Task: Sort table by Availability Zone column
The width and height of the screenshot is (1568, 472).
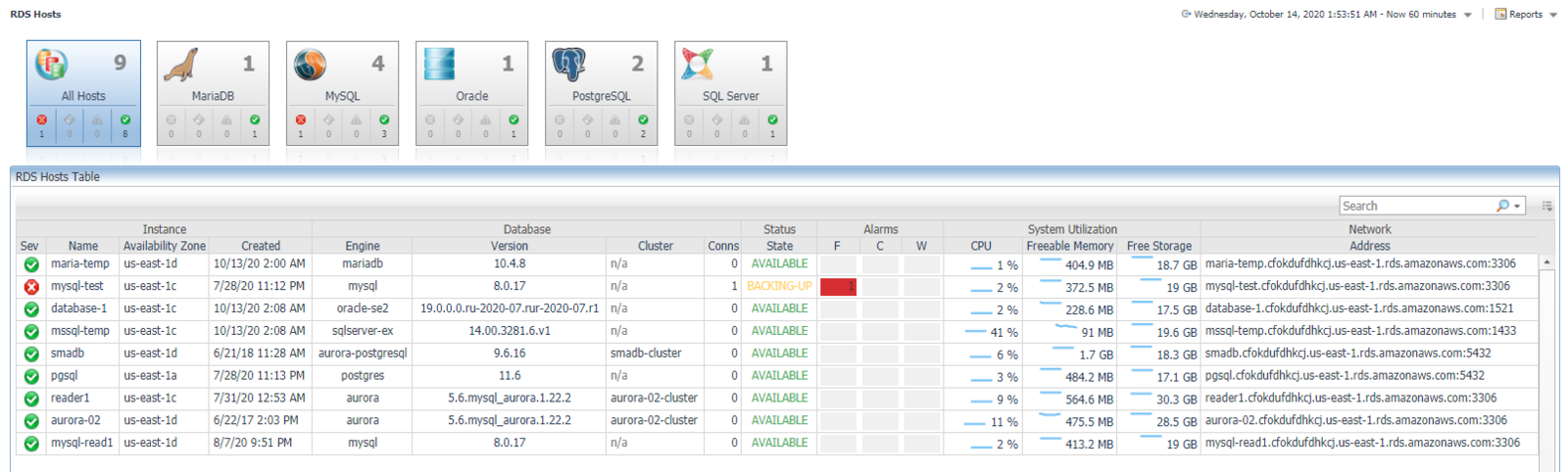Action: point(165,246)
